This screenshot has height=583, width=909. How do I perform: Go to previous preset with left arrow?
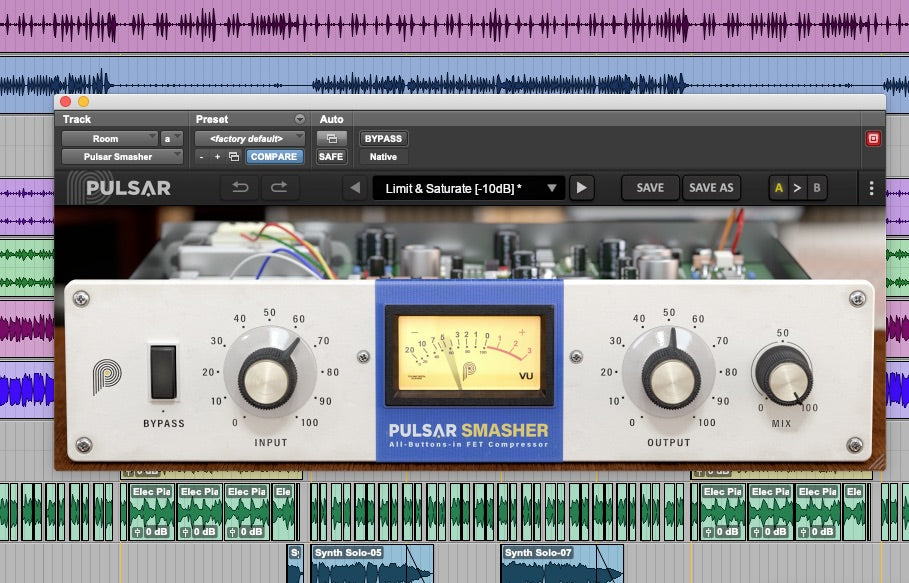(x=355, y=188)
